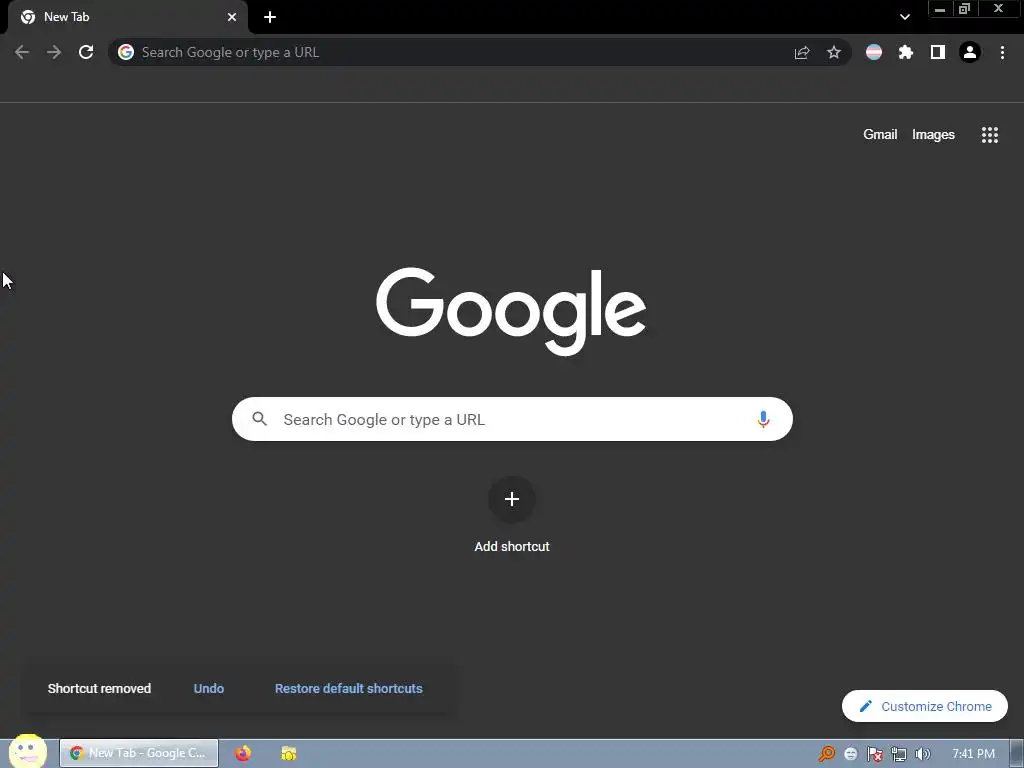Click the magnifier in search box
Screen dimensions: 1024x768
pyautogui.click(x=259, y=419)
